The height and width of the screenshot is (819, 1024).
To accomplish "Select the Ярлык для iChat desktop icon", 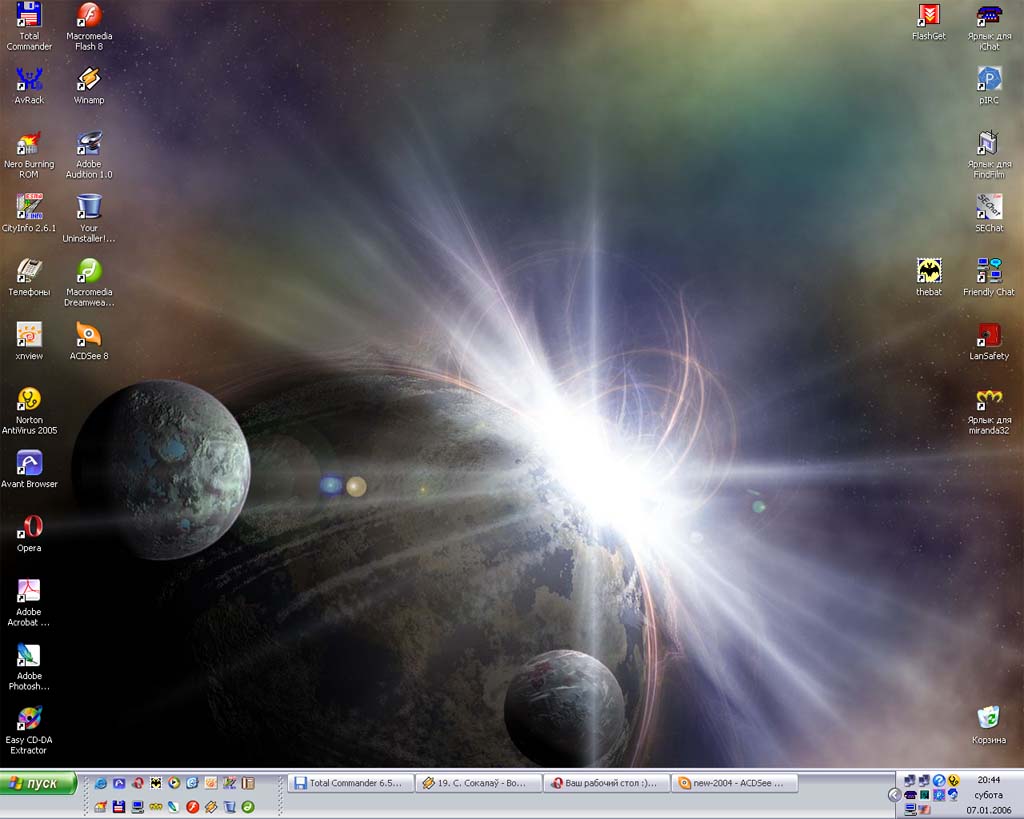I will [989, 26].
